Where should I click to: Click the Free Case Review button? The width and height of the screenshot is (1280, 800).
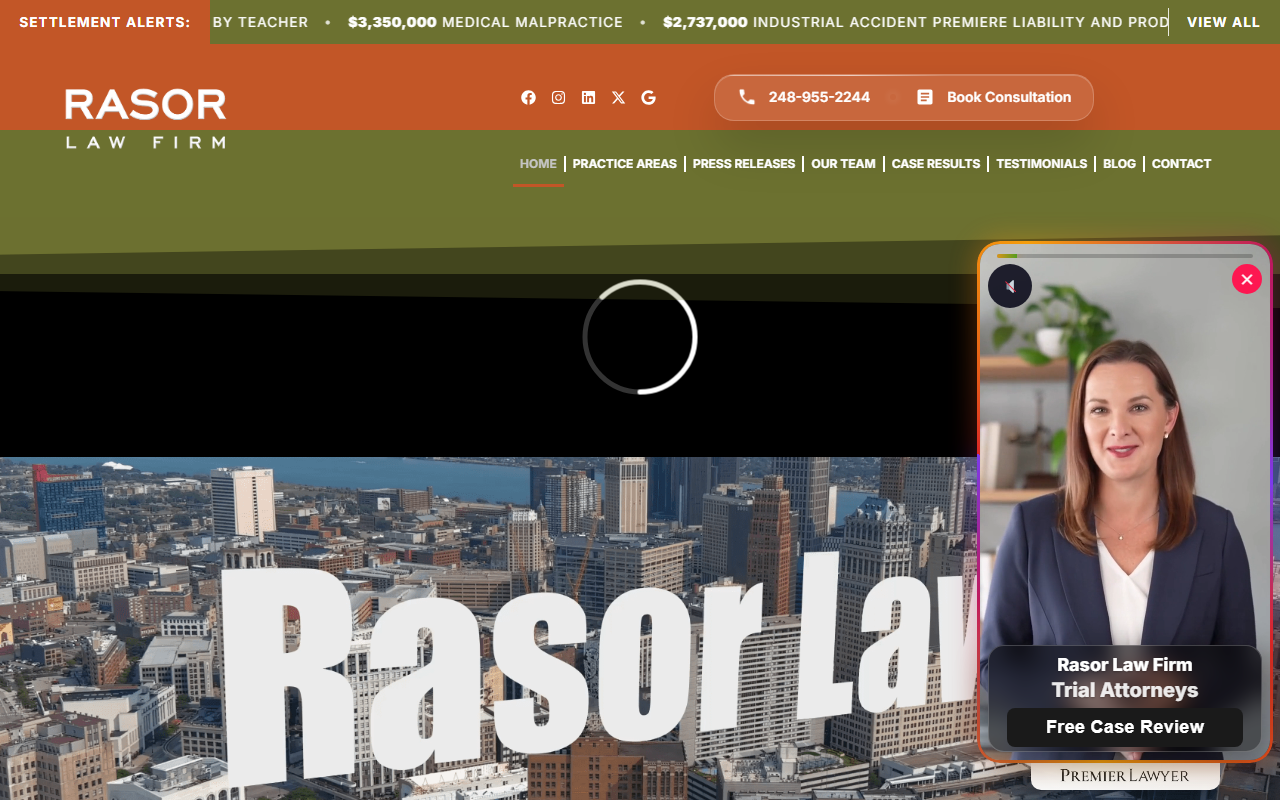(1125, 727)
